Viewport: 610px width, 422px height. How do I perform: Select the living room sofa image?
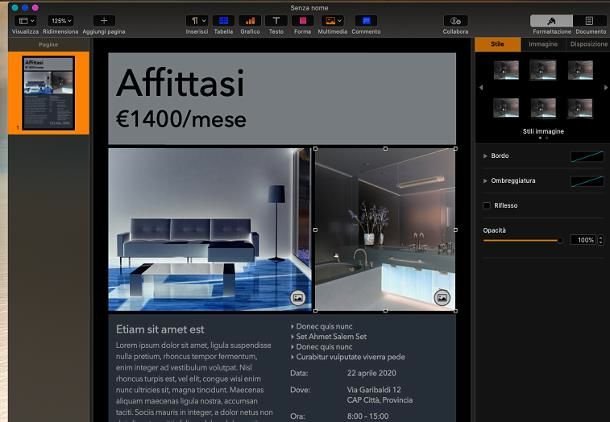pos(210,229)
